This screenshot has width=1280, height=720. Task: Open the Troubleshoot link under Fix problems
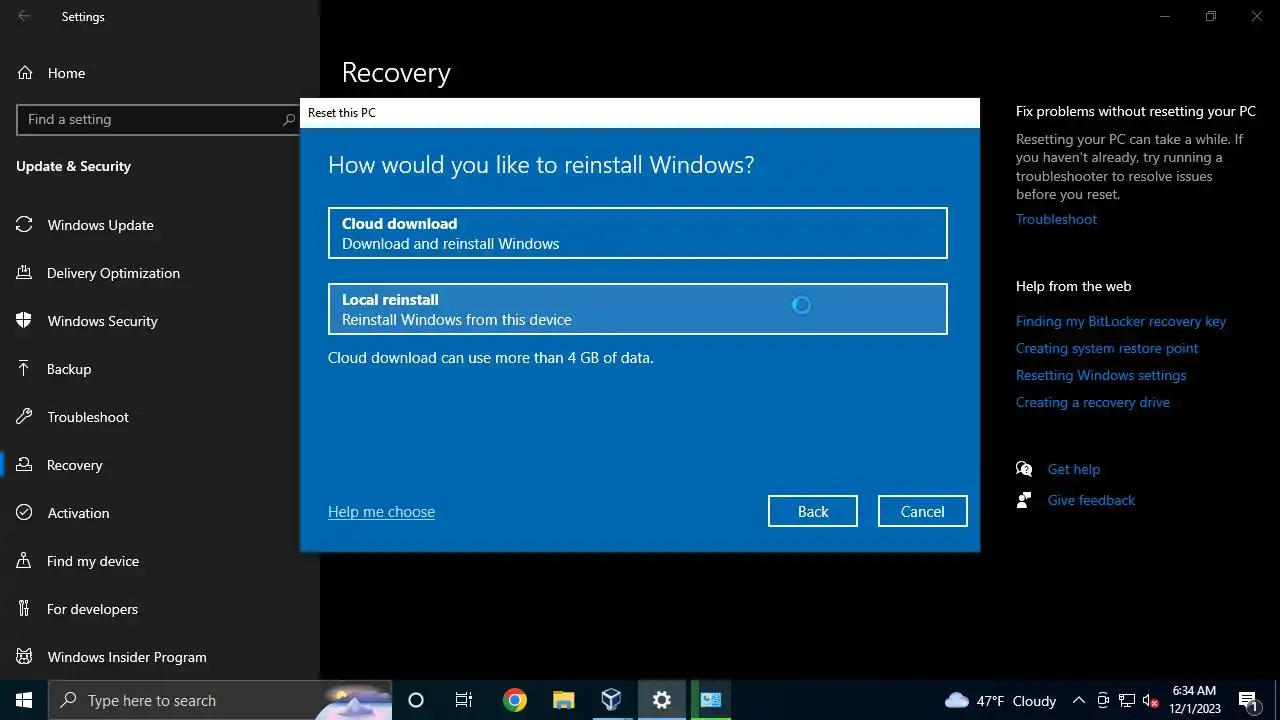pyautogui.click(x=1056, y=219)
